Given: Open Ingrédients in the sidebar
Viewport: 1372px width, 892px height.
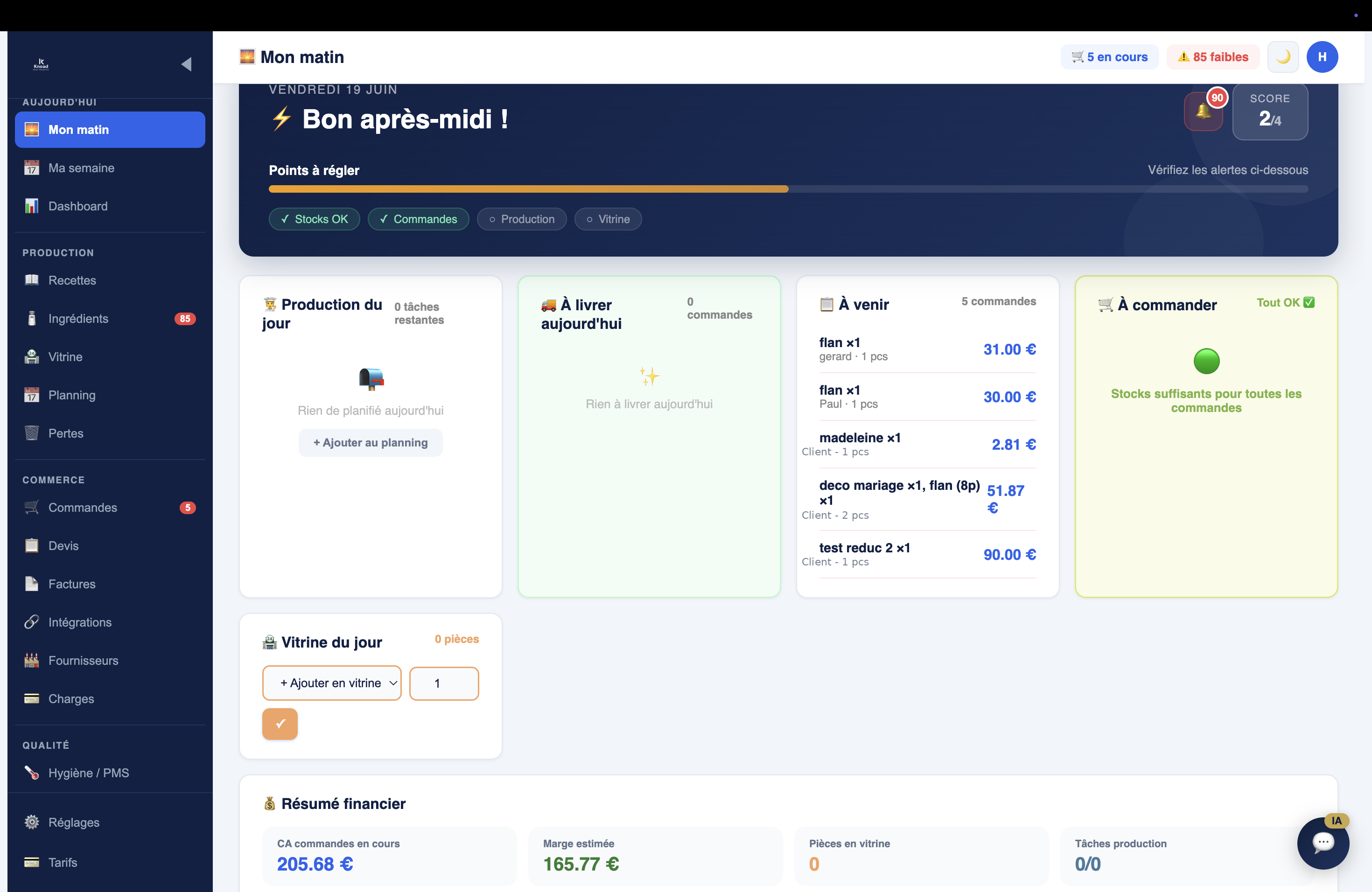Looking at the screenshot, I should [110, 319].
